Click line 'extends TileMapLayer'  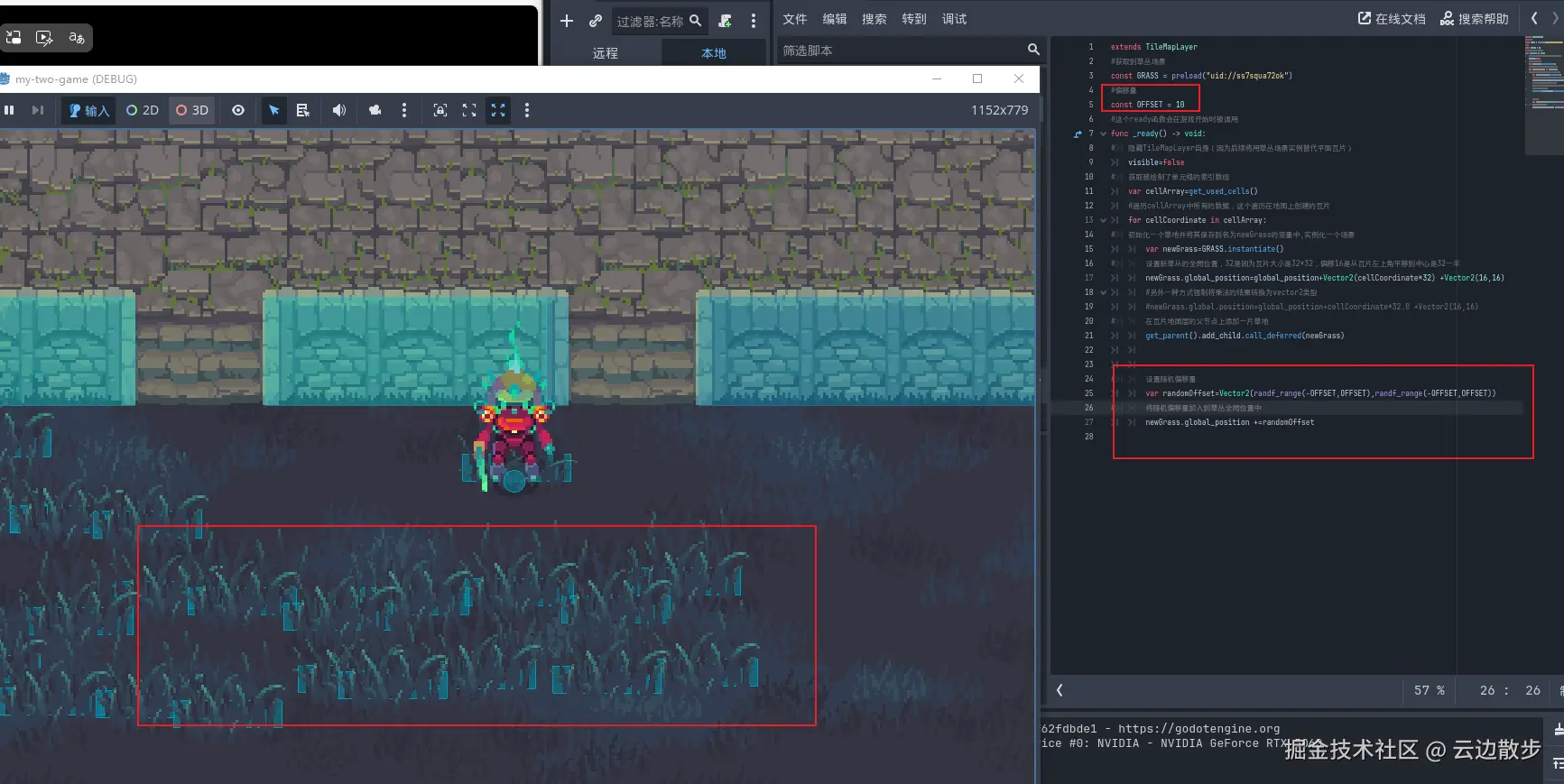[1153, 47]
